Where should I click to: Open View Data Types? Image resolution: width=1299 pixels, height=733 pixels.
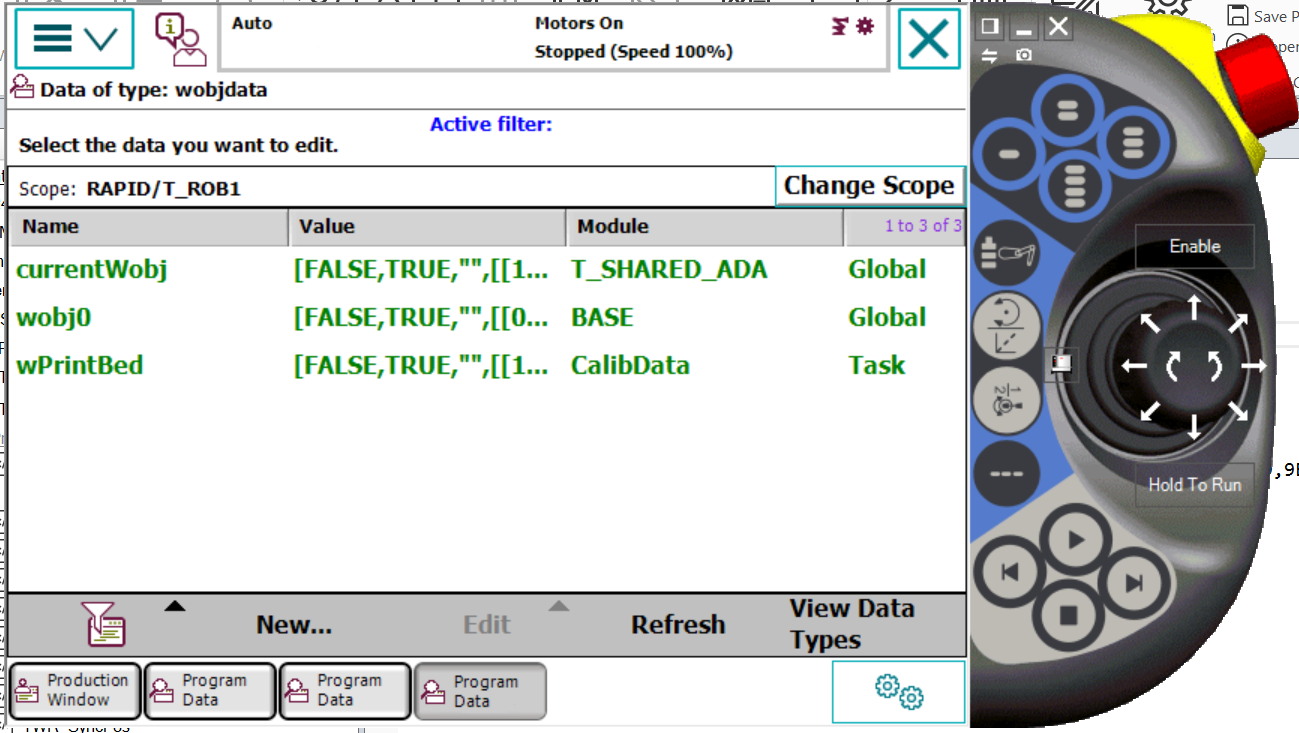click(x=852, y=624)
